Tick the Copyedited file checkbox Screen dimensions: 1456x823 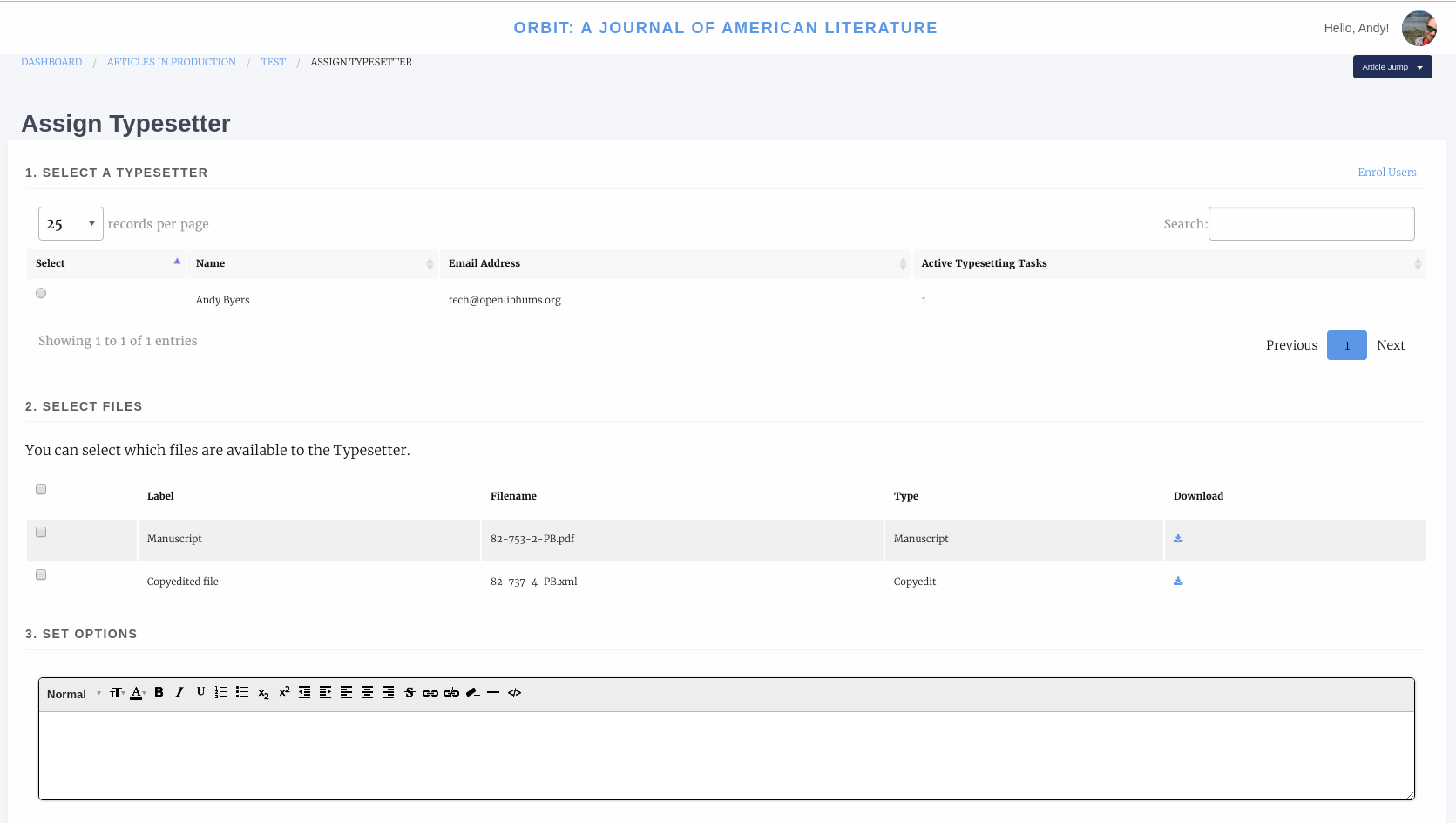tap(41, 575)
